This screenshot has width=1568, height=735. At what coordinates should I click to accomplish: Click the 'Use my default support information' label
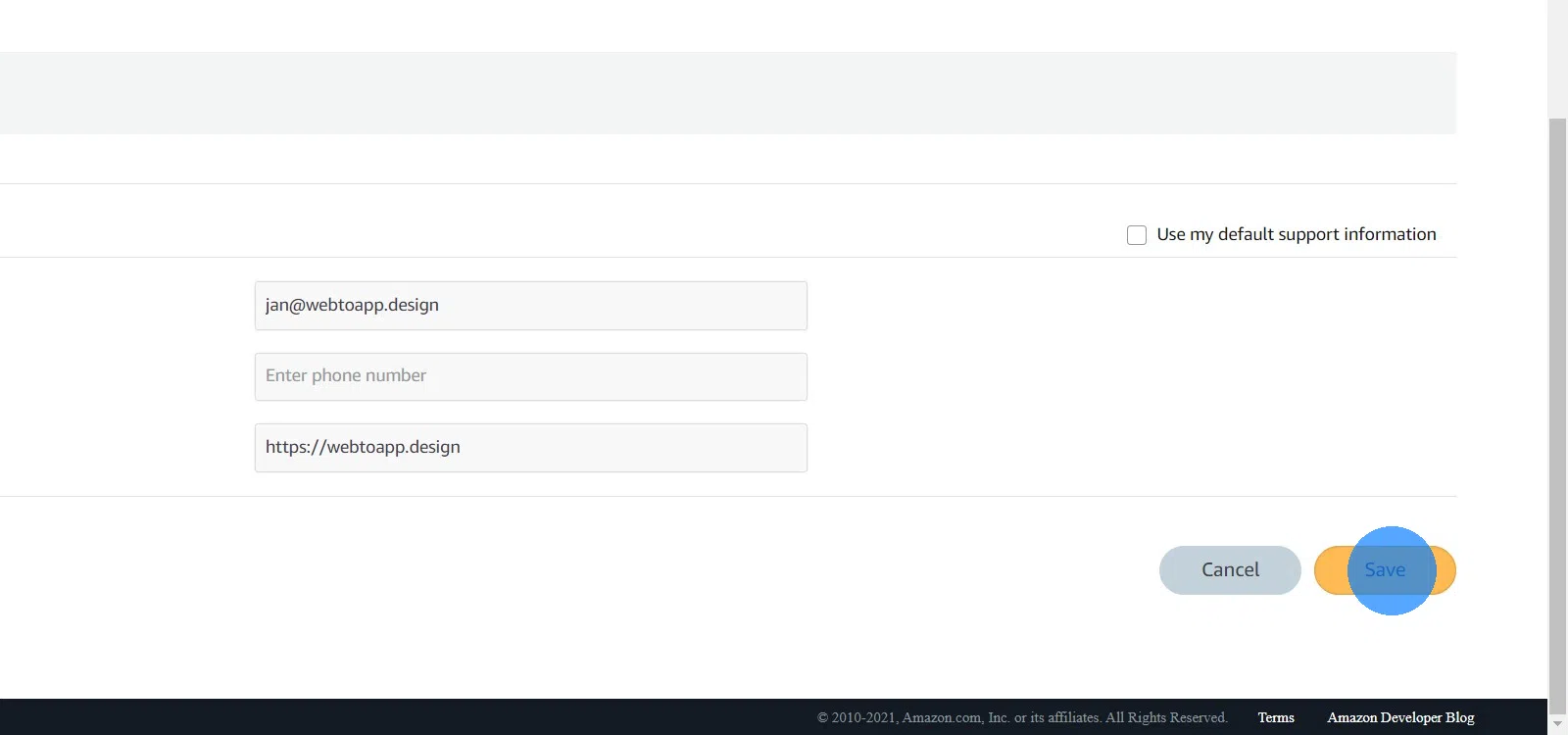click(1296, 234)
